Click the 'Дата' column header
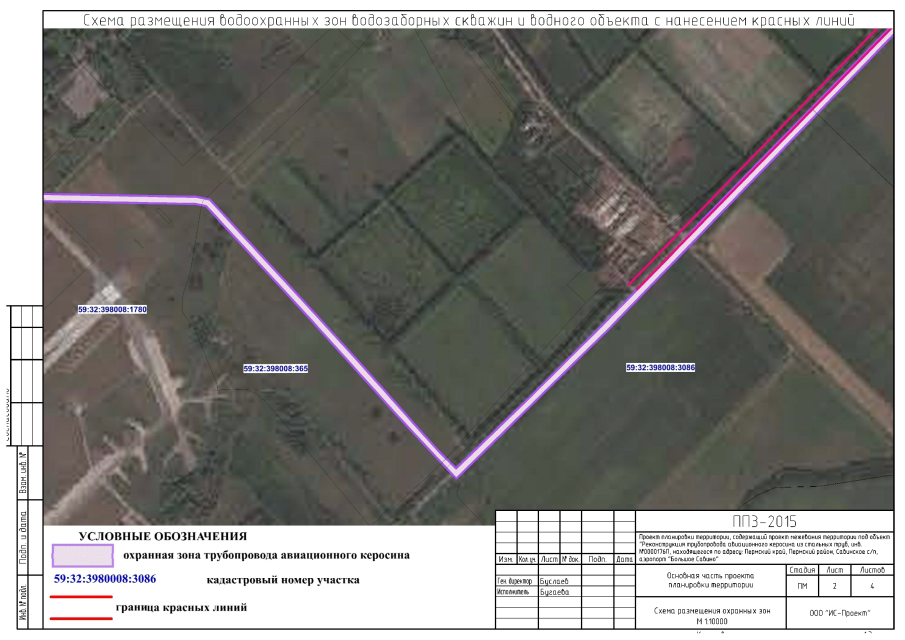 point(624,559)
